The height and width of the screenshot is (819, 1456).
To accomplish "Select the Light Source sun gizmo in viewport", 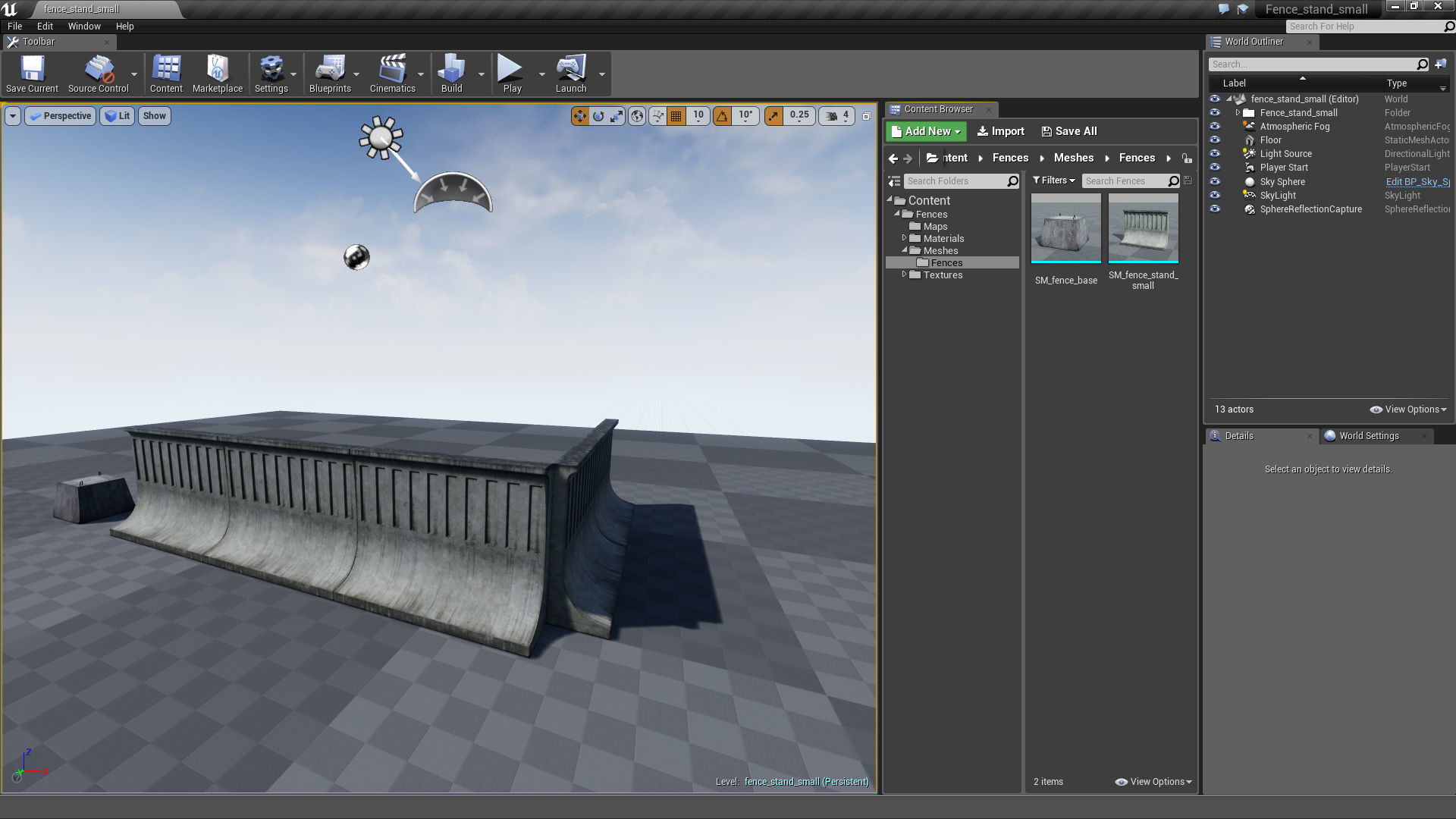I will [x=381, y=137].
